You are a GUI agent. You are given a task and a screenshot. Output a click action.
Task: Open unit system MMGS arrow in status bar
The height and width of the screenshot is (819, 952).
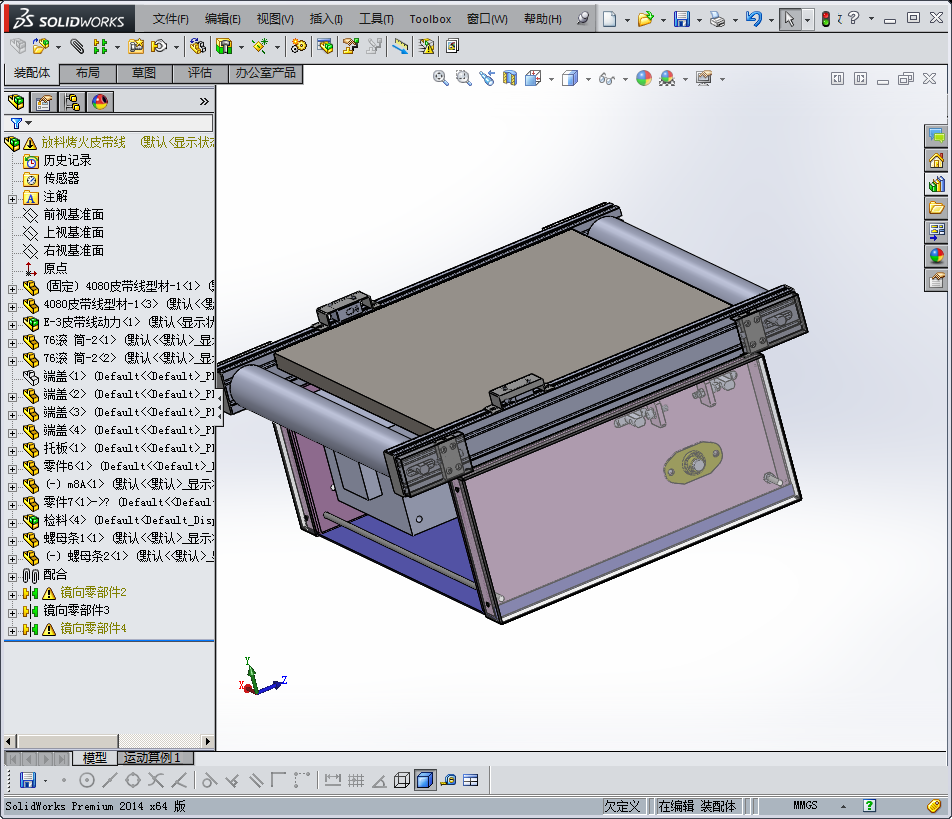point(843,806)
